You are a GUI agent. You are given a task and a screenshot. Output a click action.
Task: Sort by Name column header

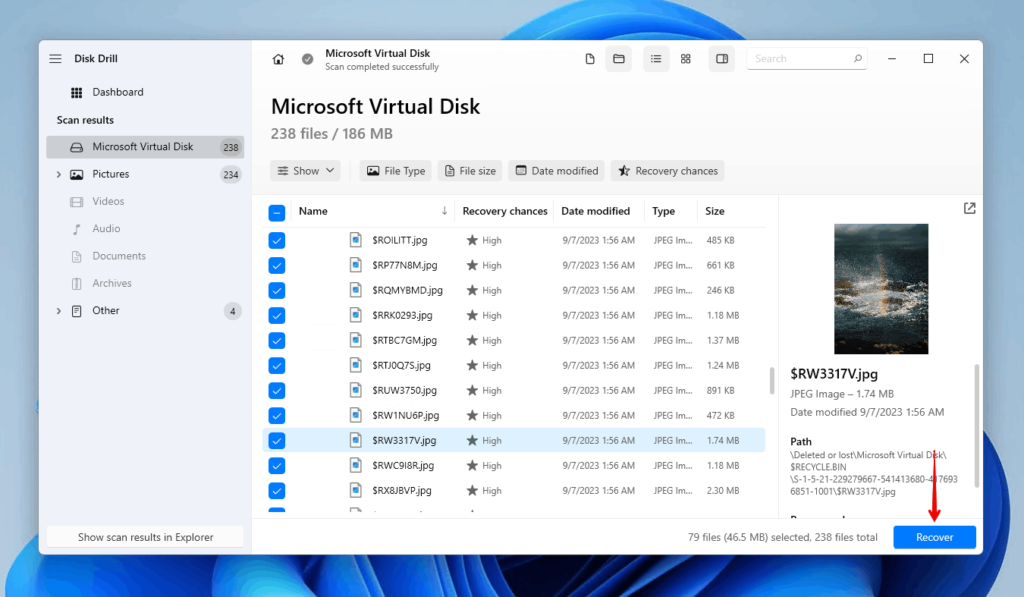point(313,211)
